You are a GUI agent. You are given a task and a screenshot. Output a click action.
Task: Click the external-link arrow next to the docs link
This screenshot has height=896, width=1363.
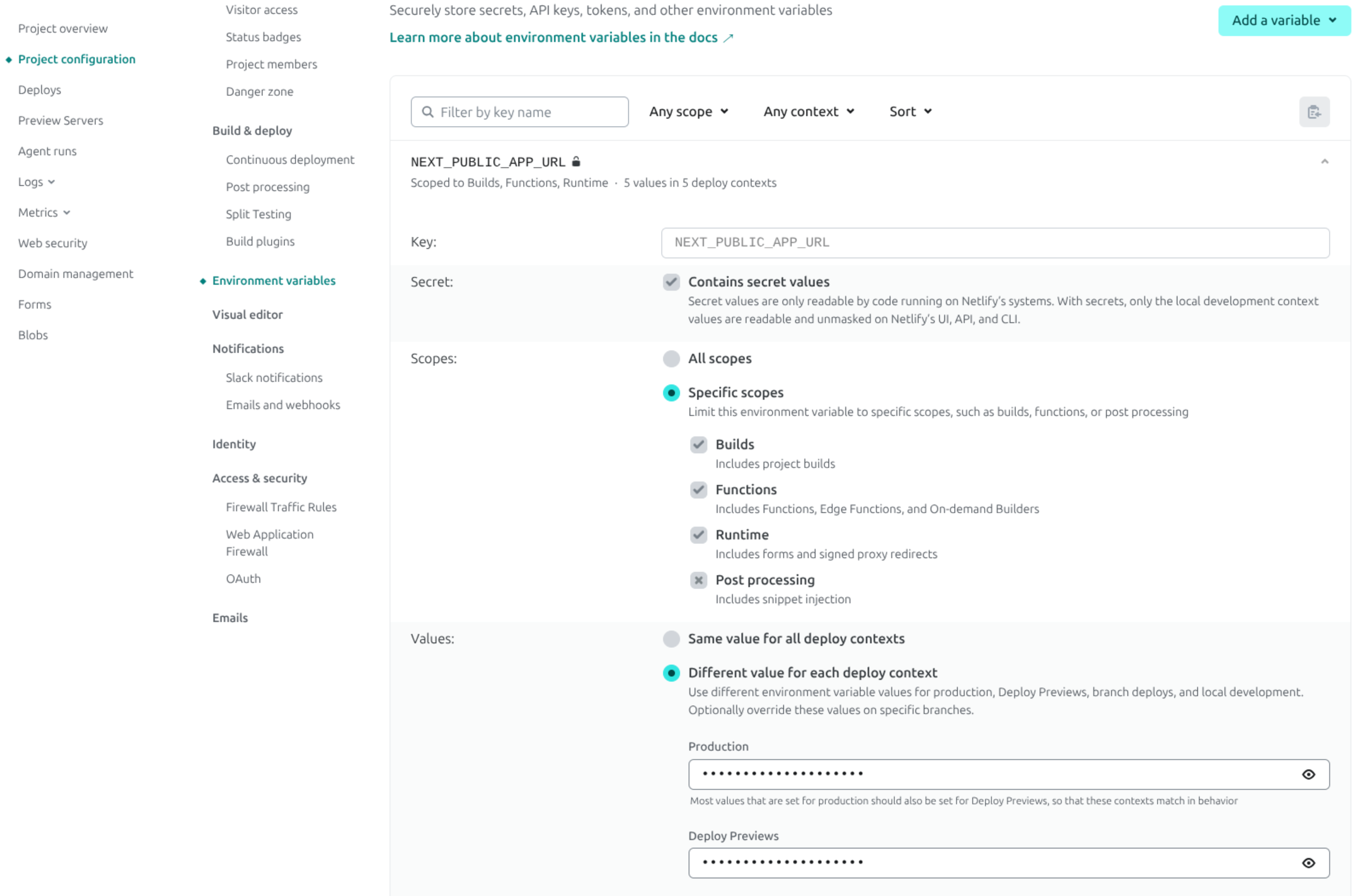coord(729,38)
